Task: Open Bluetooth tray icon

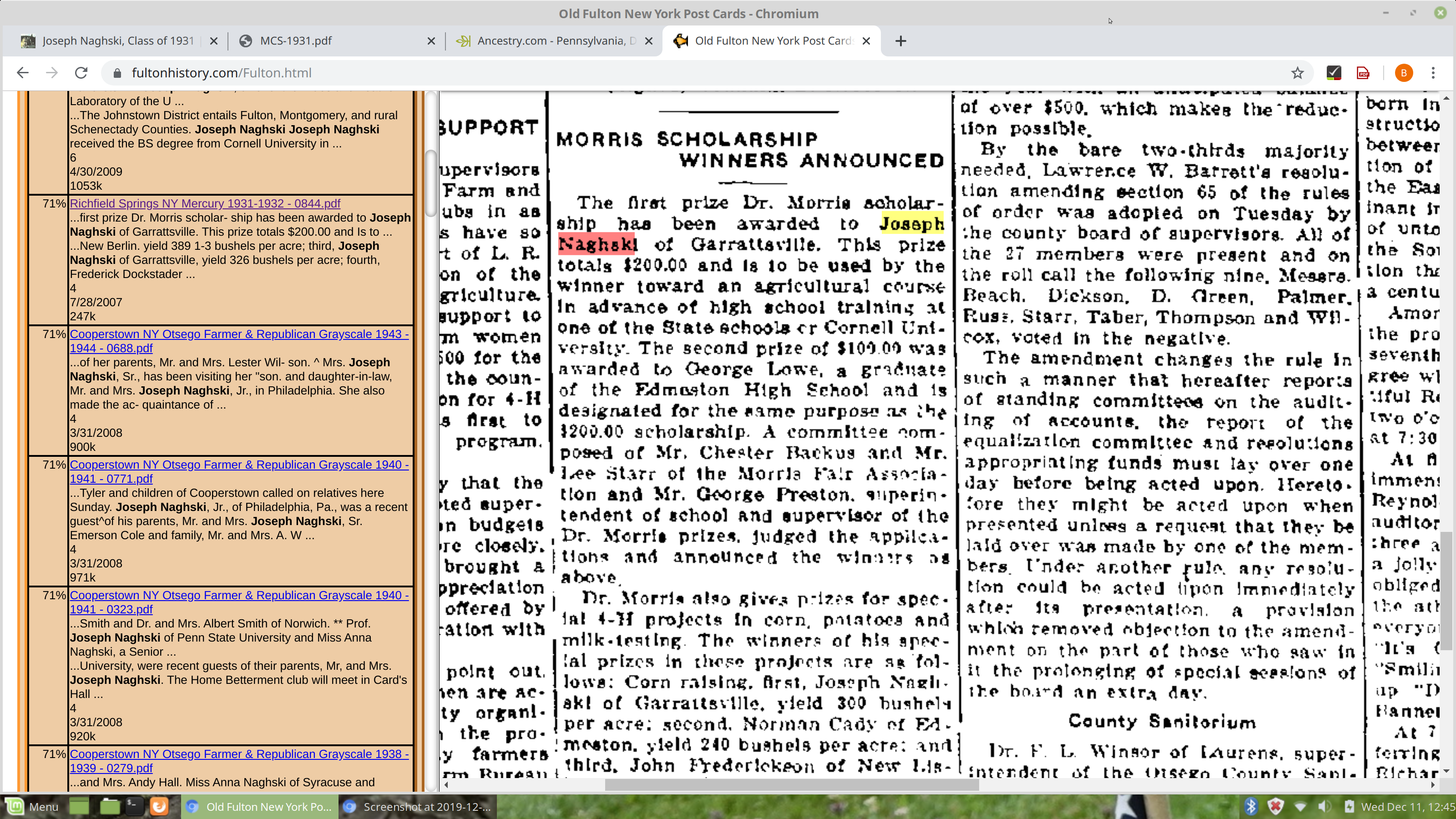Action: click(x=1251, y=807)
